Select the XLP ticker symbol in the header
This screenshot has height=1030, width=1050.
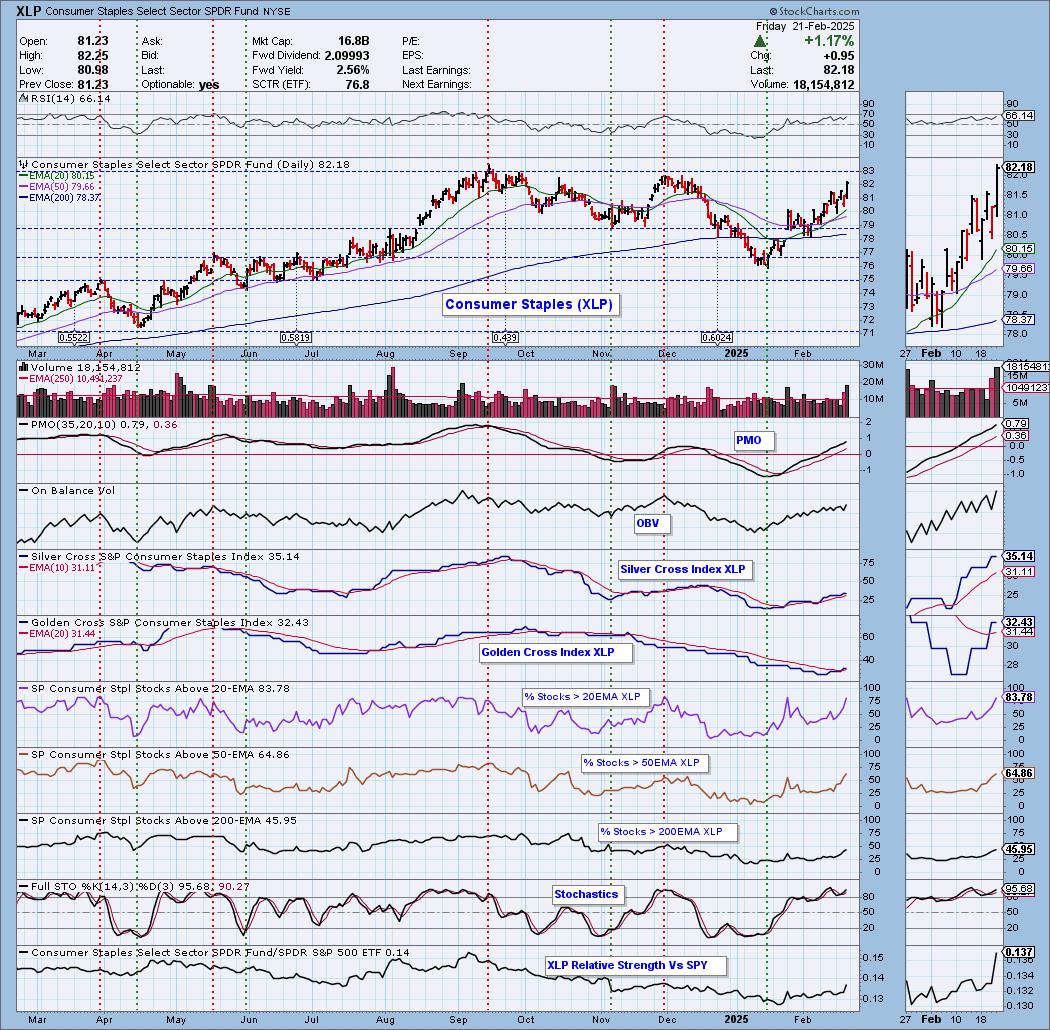pyautogui.click(x=28, y=11)
